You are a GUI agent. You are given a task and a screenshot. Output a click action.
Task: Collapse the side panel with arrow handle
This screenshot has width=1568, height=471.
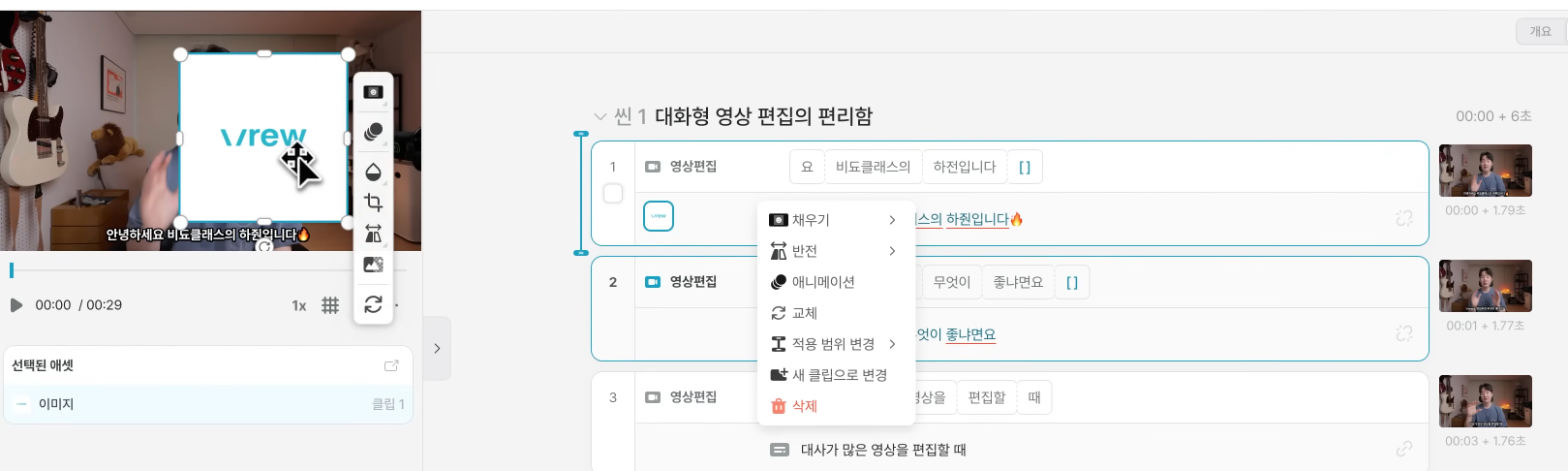pyautogui.click(x=437, y=348)
